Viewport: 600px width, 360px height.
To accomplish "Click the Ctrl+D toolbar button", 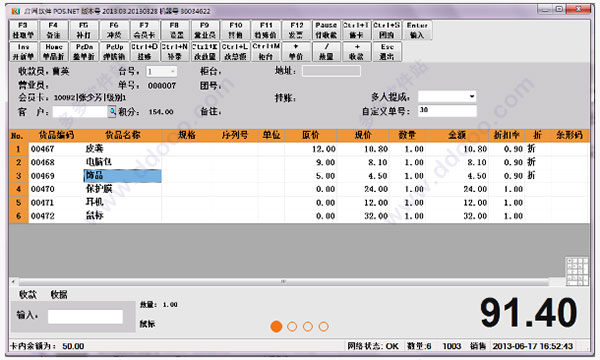I will [144, 51].
